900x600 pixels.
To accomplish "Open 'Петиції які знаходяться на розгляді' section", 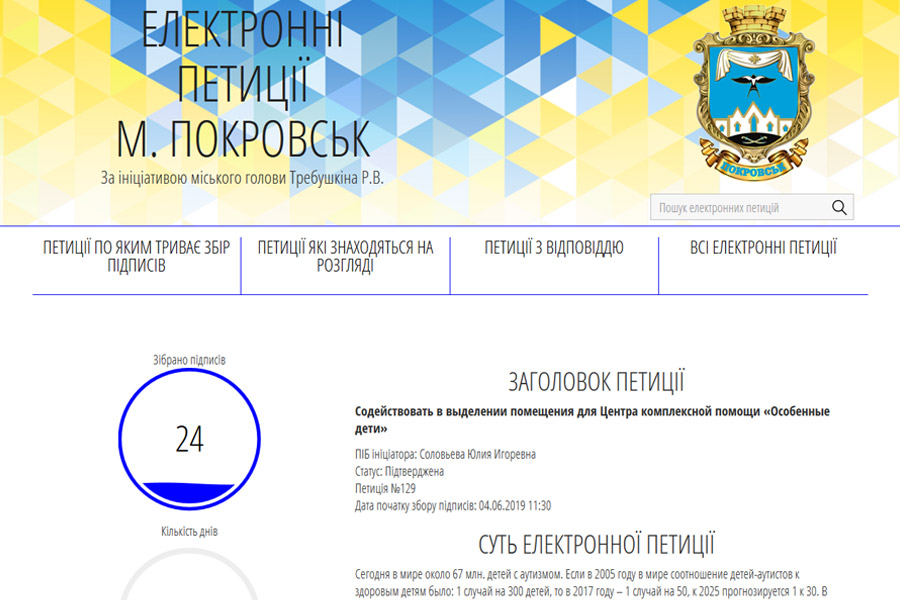I will click(345, 257).
